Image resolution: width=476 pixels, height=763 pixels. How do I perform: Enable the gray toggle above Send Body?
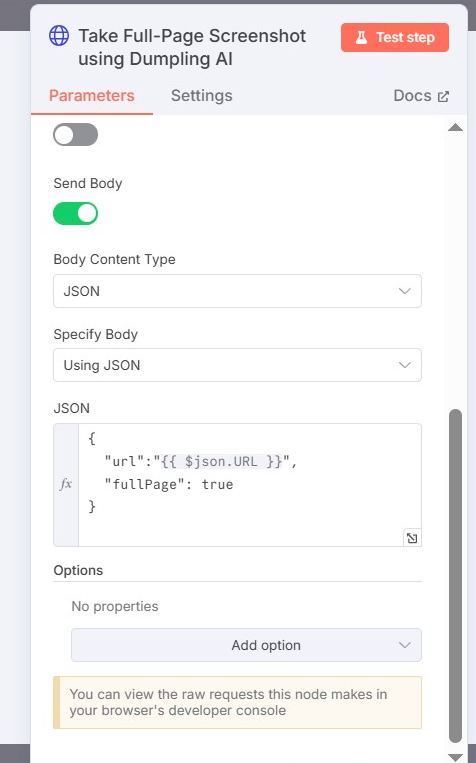click(x=75, y=135)
